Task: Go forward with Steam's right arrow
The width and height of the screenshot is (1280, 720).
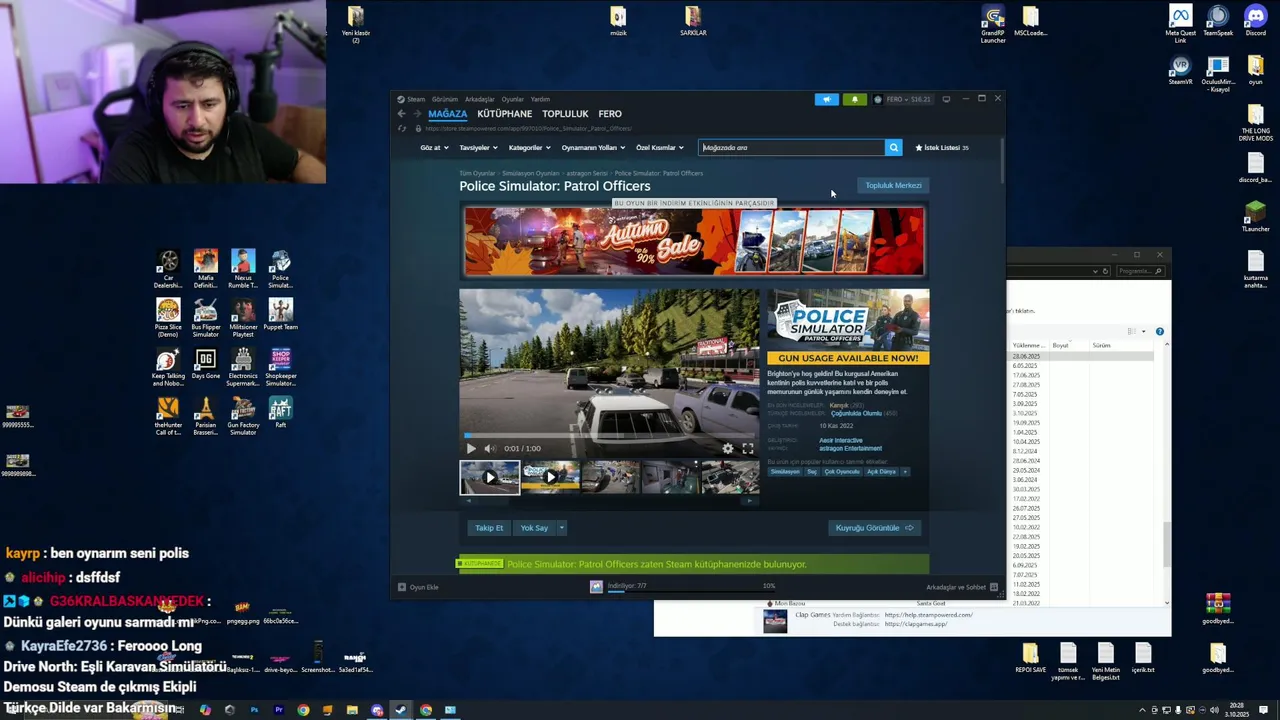Action: pyautogui.click(x=417, y=114)
